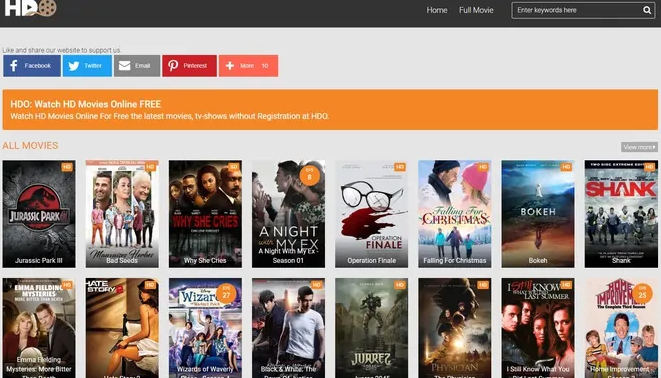The width and height of the screenshot is (661, 378).
Task: Select the Bokeh movie poster
Action: pos(537,214)
